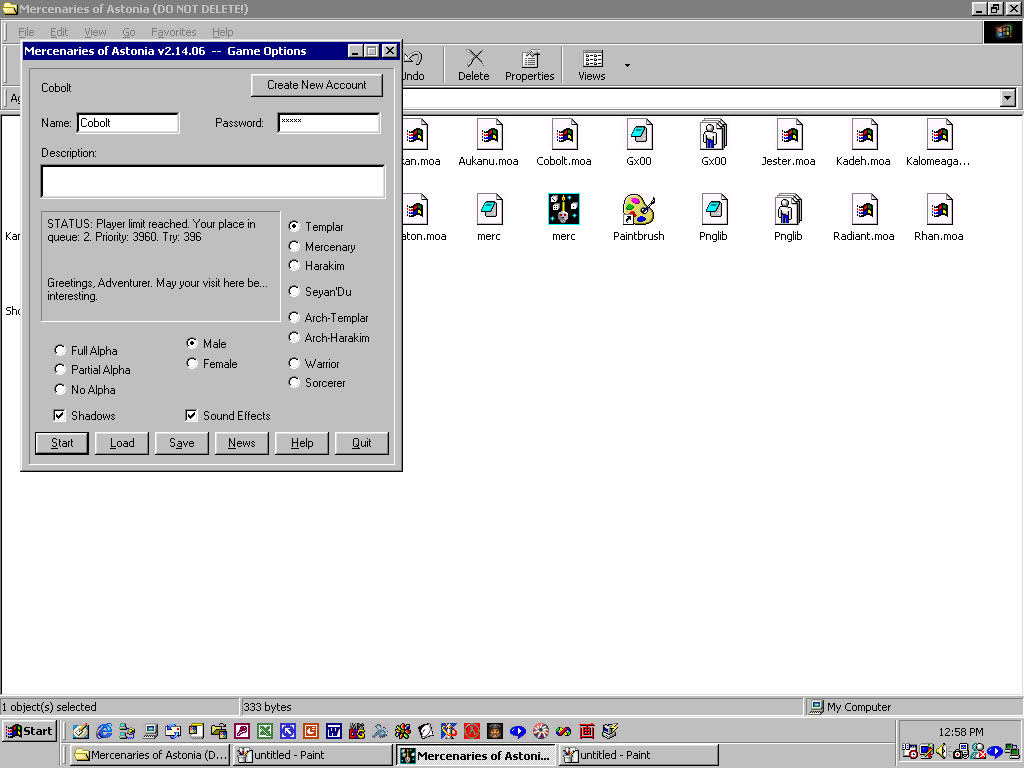
Task: Select the Mercenary class radio button
Action: 295,246
